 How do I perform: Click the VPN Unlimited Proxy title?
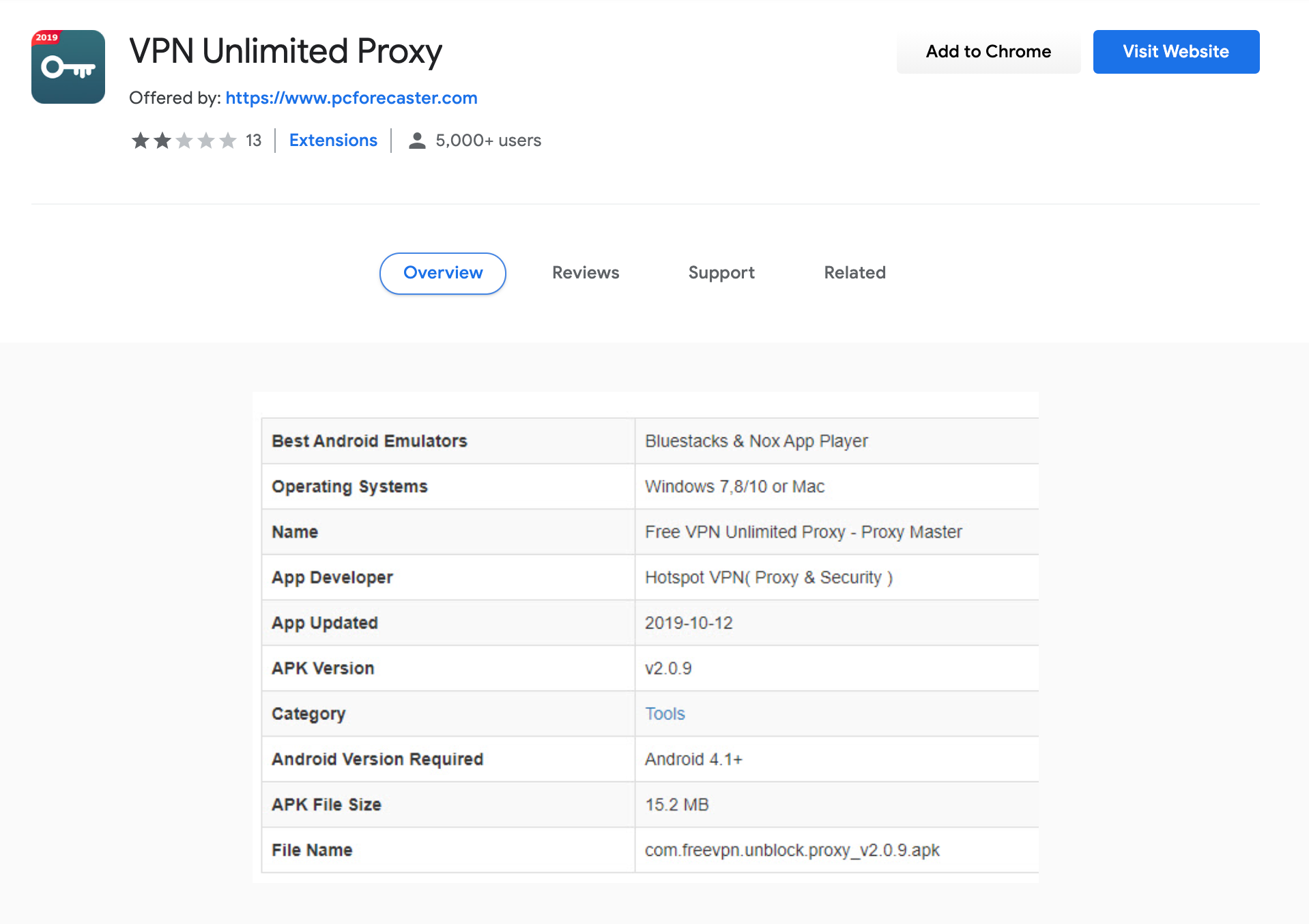(285, 52)
